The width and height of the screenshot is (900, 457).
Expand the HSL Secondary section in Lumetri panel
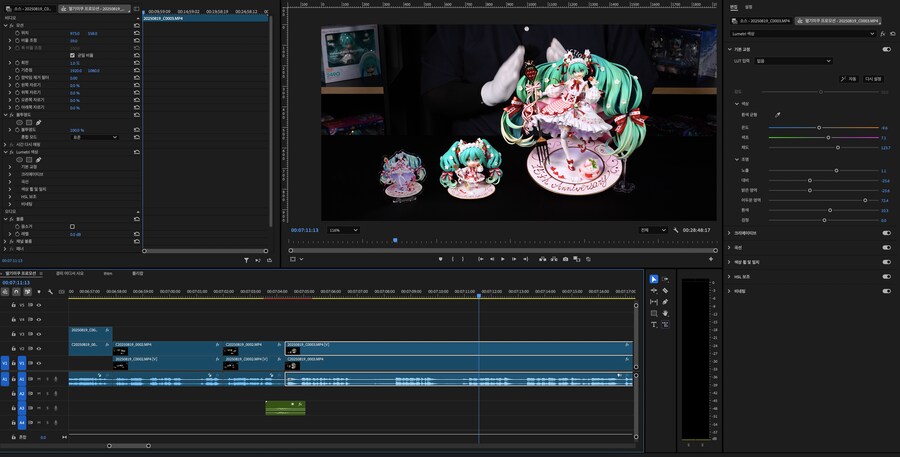coord(730,277)
